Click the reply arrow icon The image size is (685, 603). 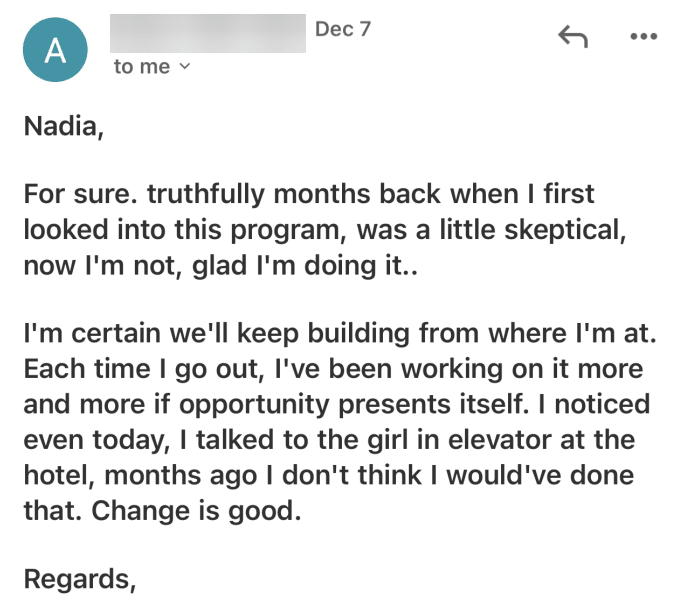pyautogui.click(x=573, y=36)
